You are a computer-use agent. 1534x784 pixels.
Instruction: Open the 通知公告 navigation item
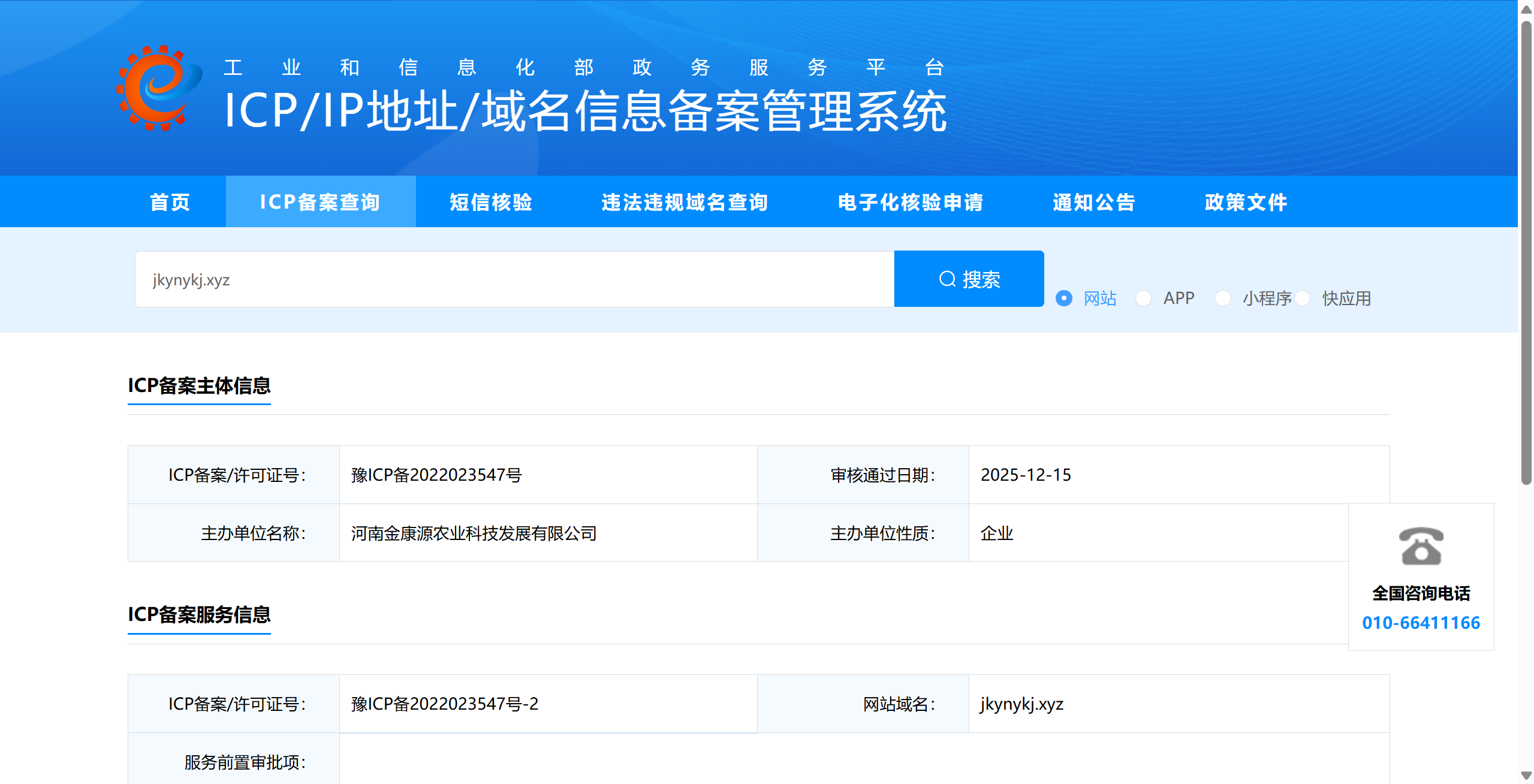1094,202
